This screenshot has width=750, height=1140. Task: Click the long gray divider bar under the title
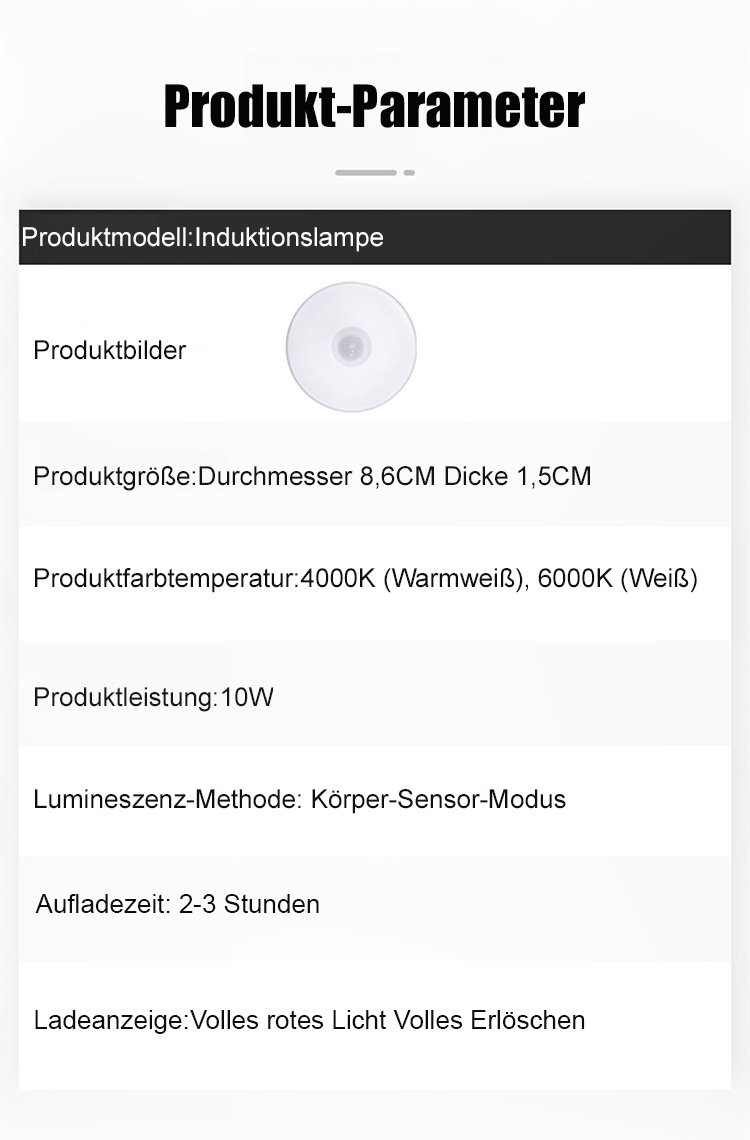point(366,173)
